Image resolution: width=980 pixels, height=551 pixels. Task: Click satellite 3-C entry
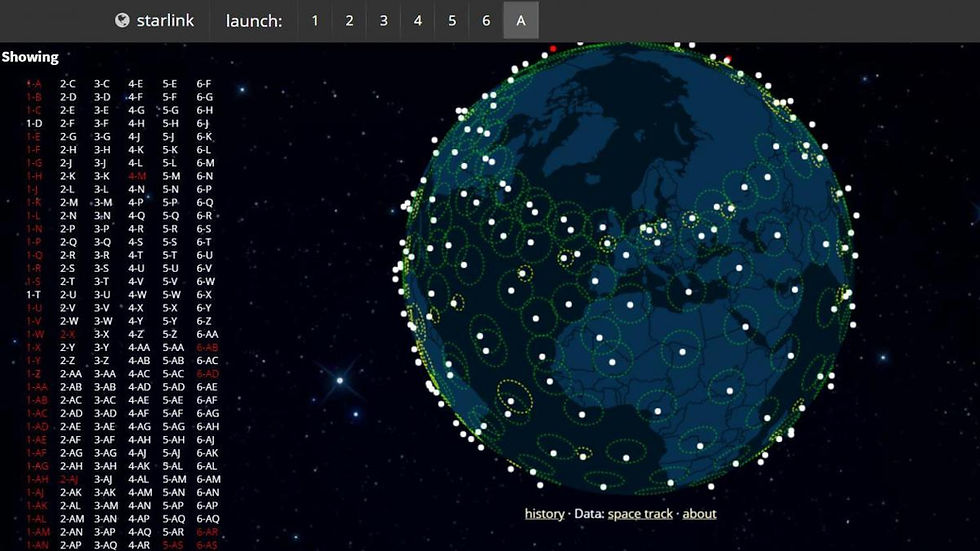pyautogui.click(x=102, y=84)
